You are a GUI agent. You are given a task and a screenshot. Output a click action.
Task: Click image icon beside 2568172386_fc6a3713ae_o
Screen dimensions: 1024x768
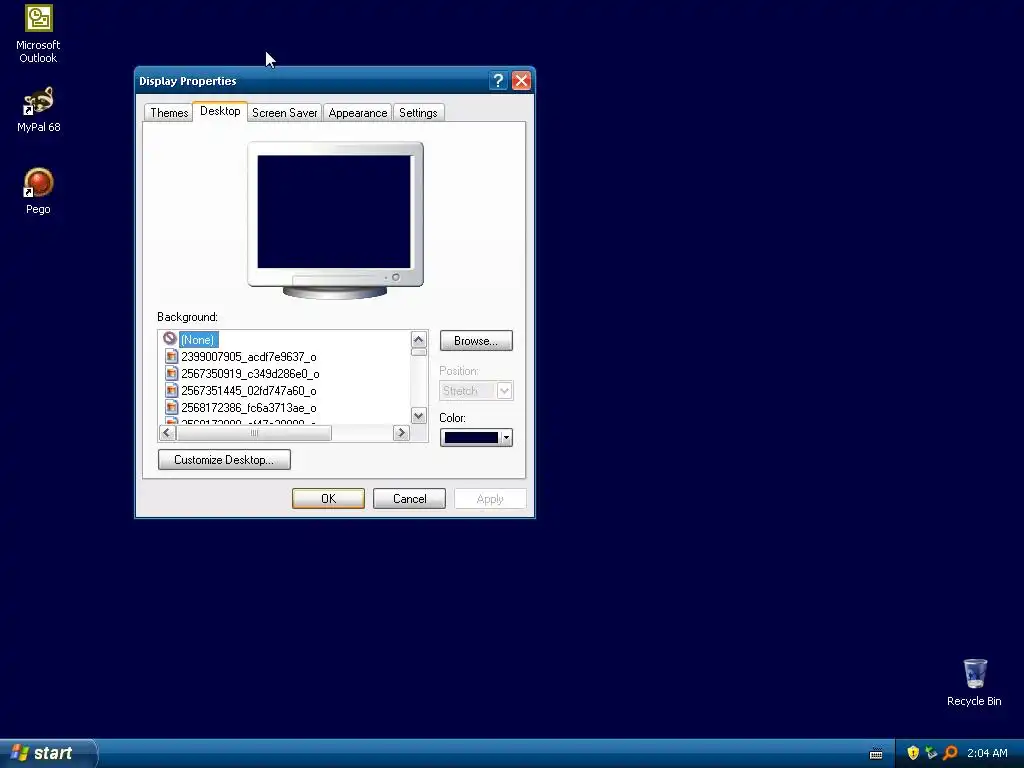pos(171,407)
